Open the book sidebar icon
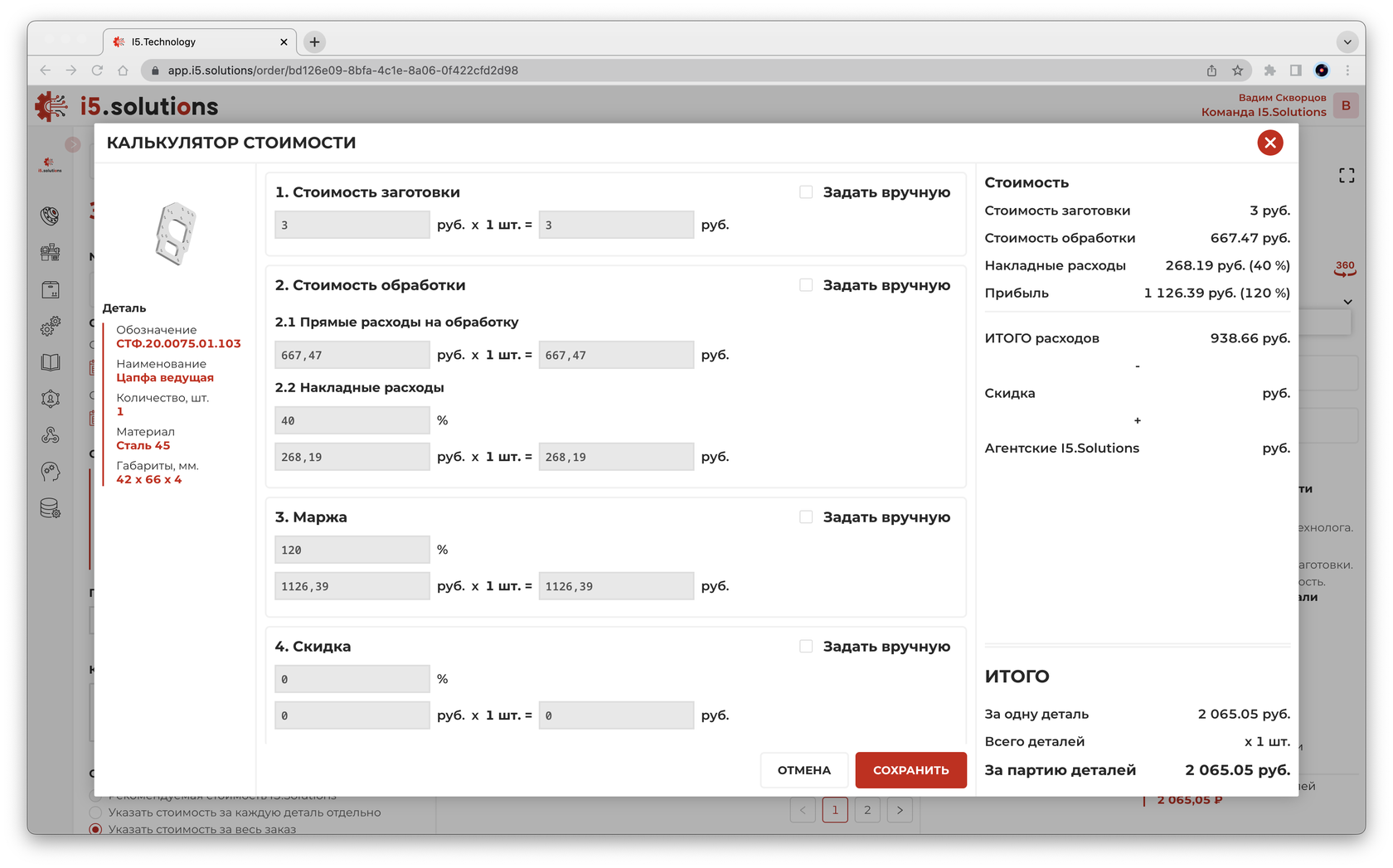Viewport: 1393px width, 868px height. point(51,362)
